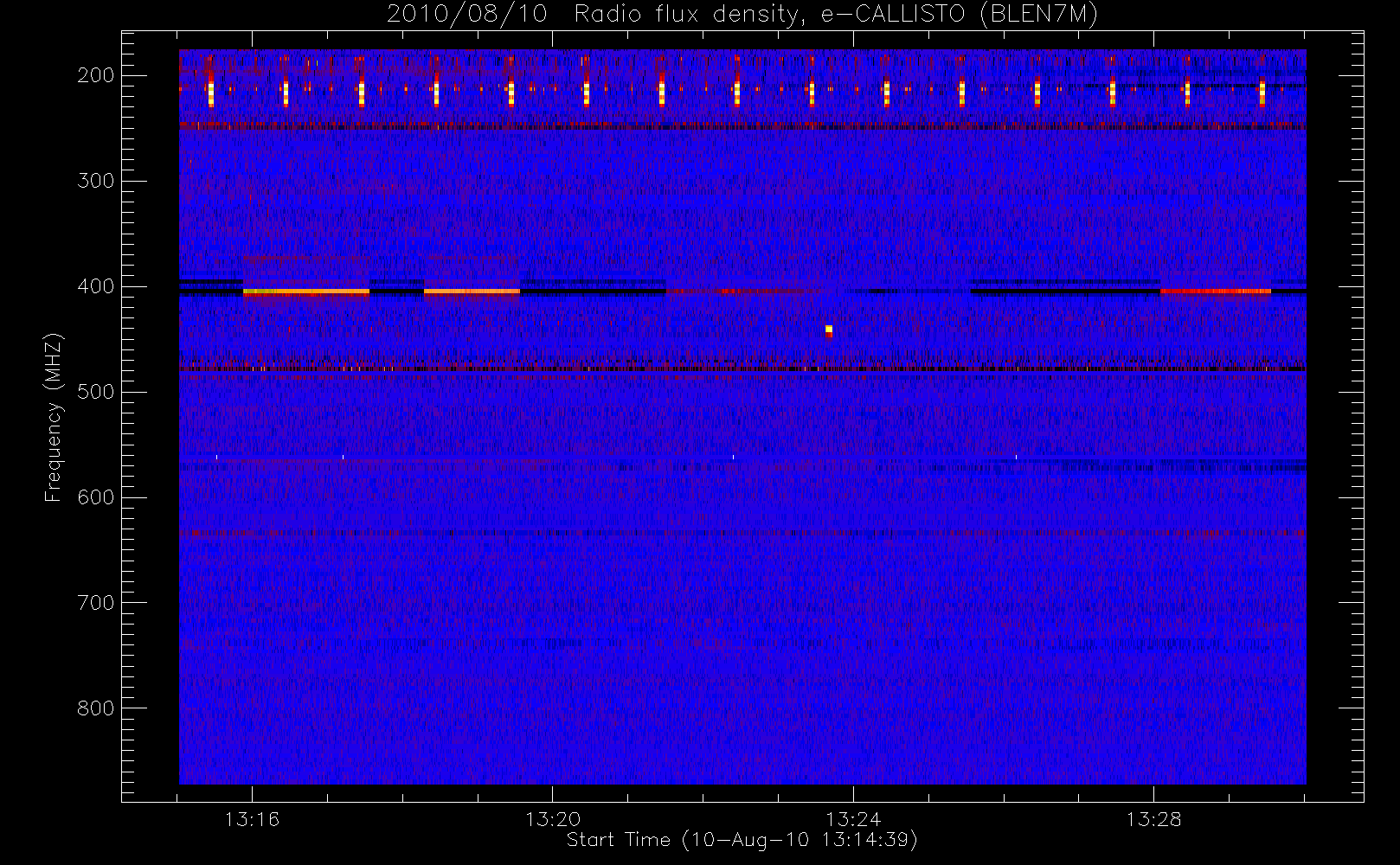Click the 13:24 time tick label
Screen dimensions: 1400x865
pos(852,819)
